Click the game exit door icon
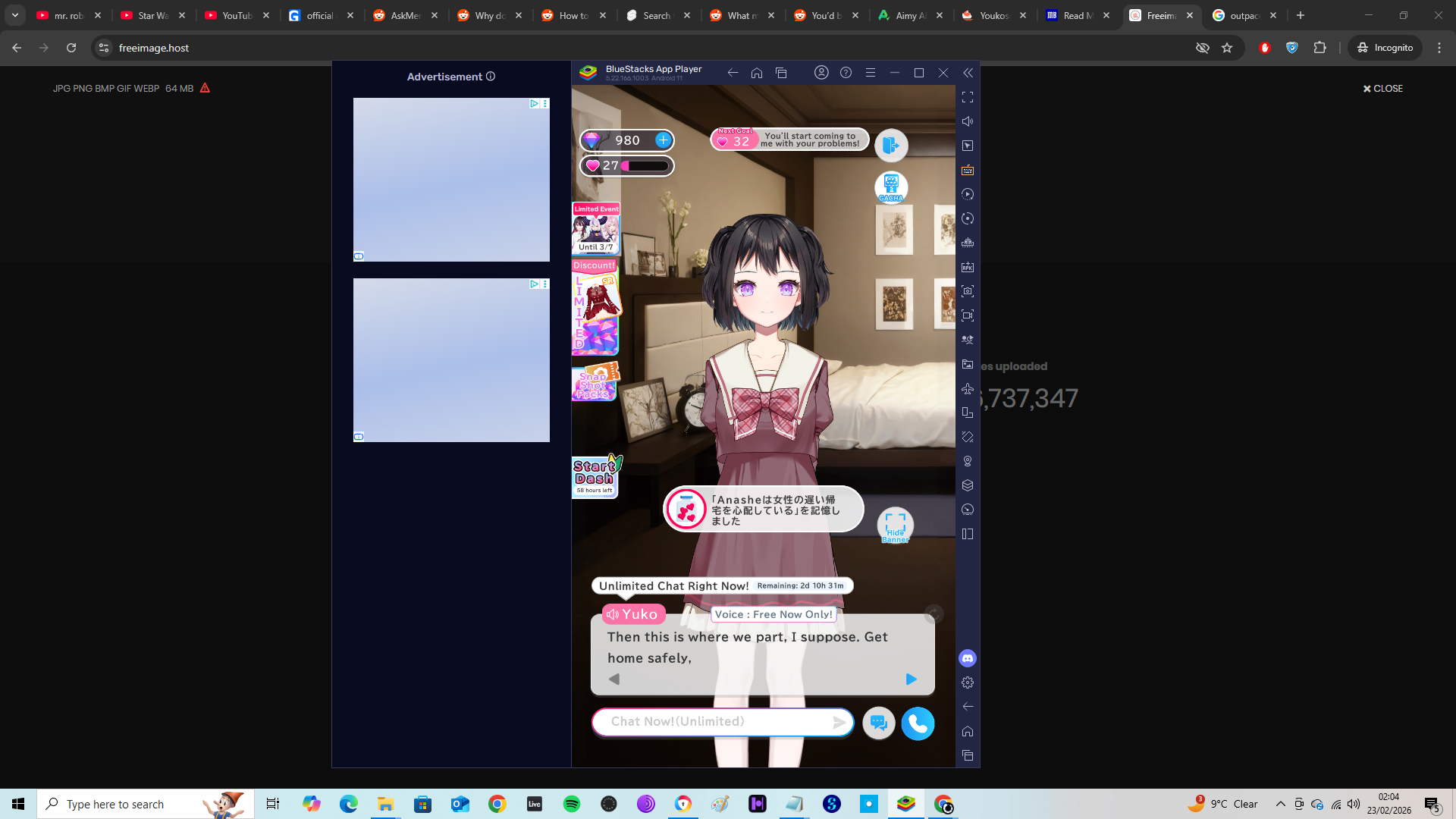Image resolution: width=1456 pixels, height=819 pixels. click(891, 146)
